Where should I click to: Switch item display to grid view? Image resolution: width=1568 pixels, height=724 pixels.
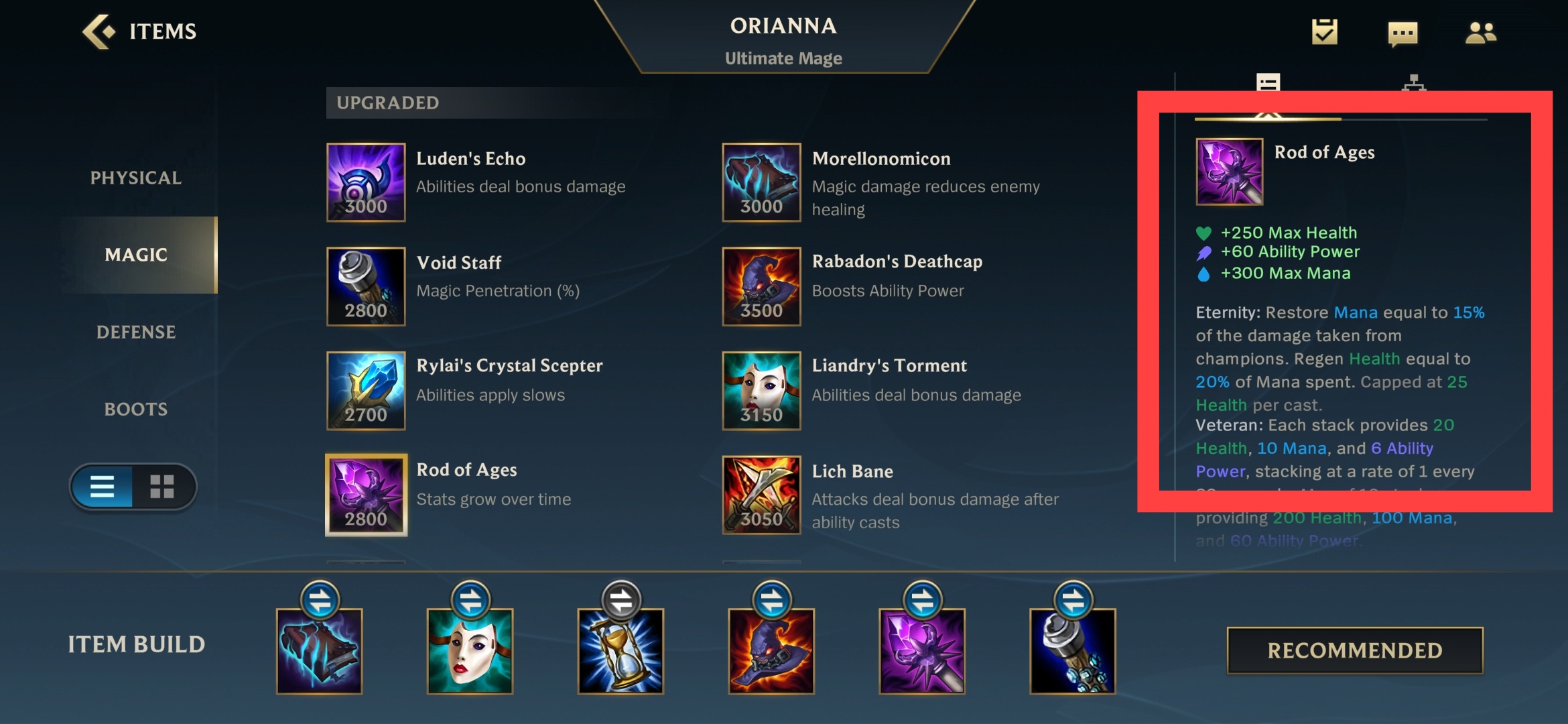click(162, 486)
